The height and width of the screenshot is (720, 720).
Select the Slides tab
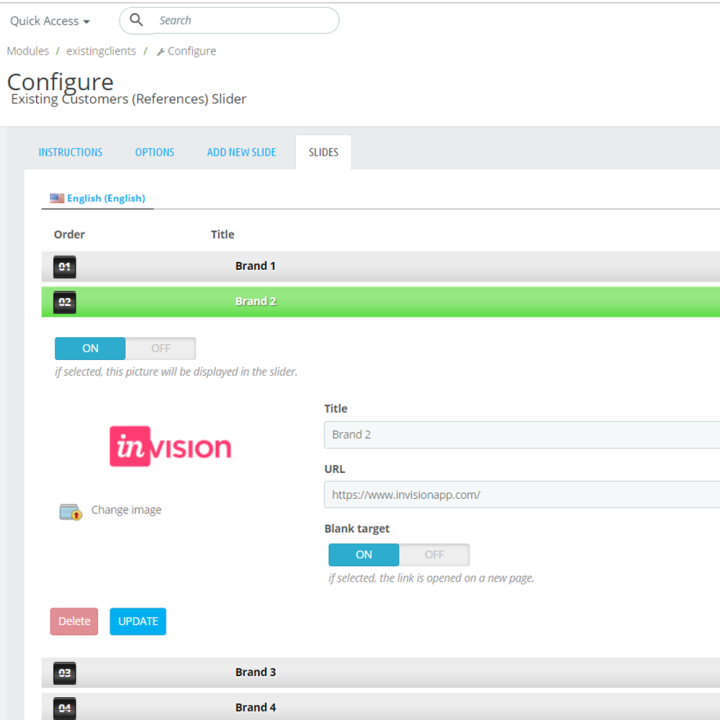[x=323, y=152]
